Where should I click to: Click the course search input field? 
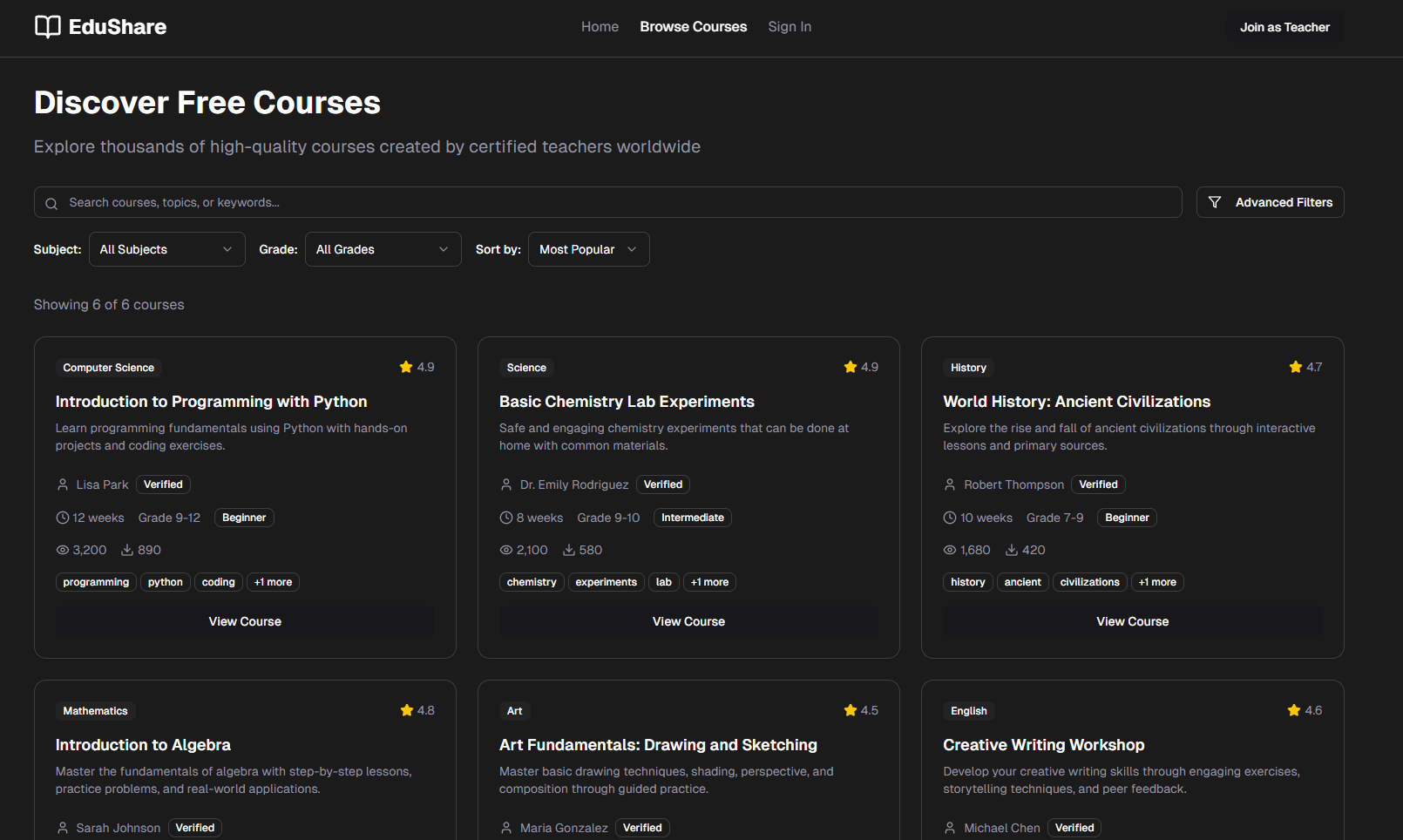tap(608, 202)
